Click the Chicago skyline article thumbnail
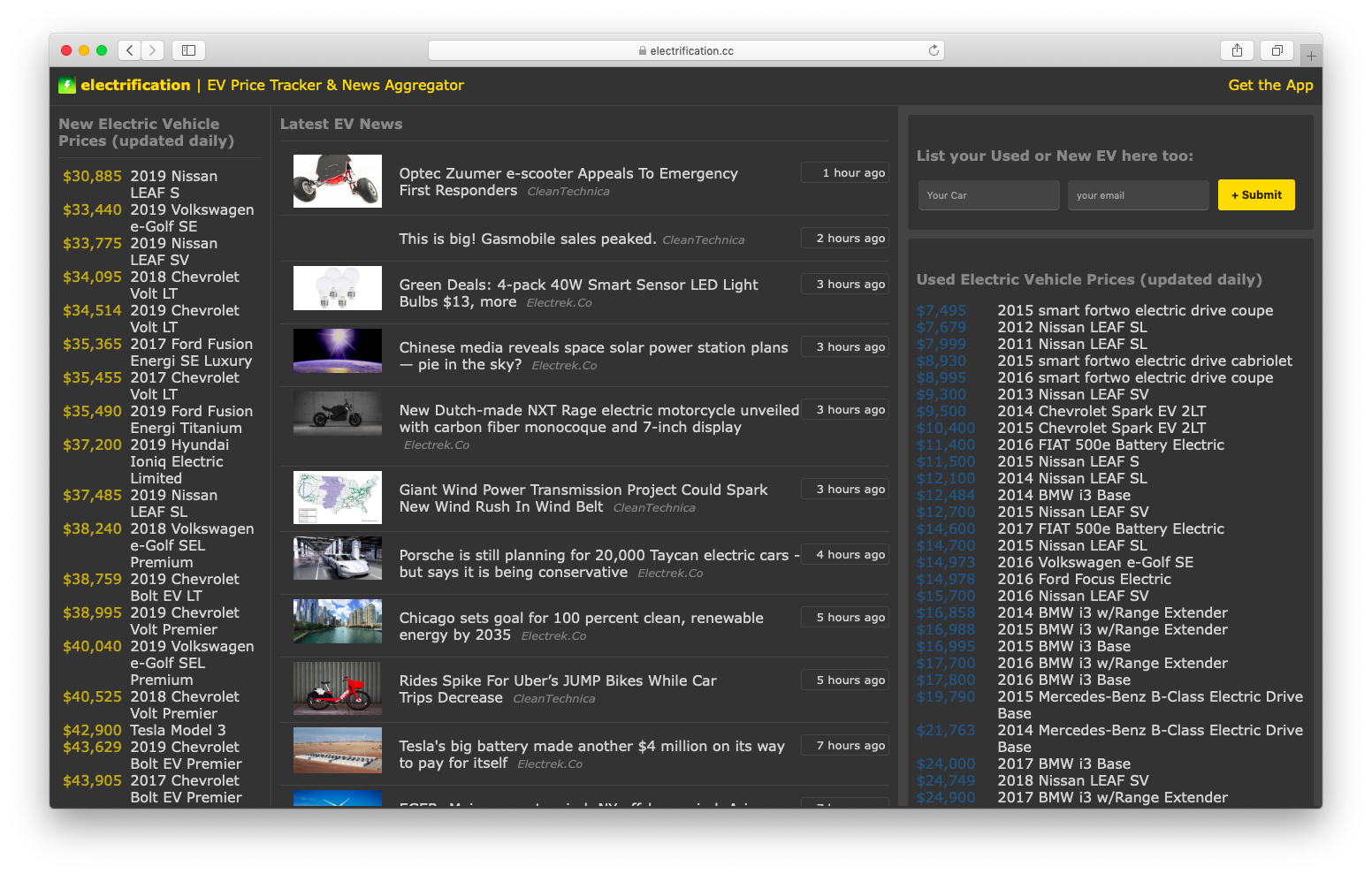The height and width of the screenshot is (874, 1372). click(x=338, y=621)
